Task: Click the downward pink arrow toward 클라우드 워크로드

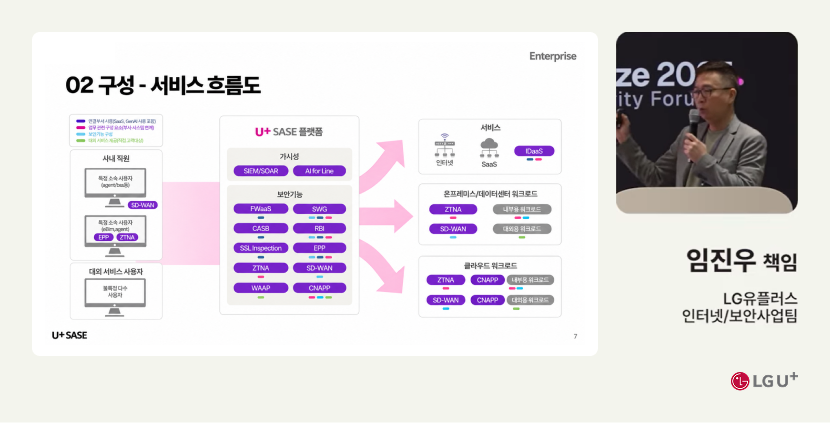Action: click(x=381, y=266)
